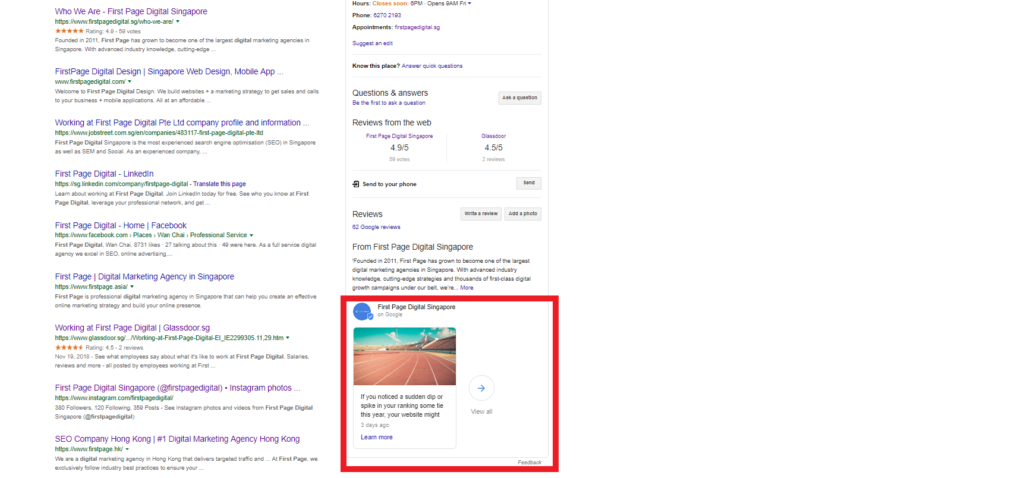
Task: Expand dropdown arrow beside the glassdoor.sg URL
Action: click(x=288, y=338)
